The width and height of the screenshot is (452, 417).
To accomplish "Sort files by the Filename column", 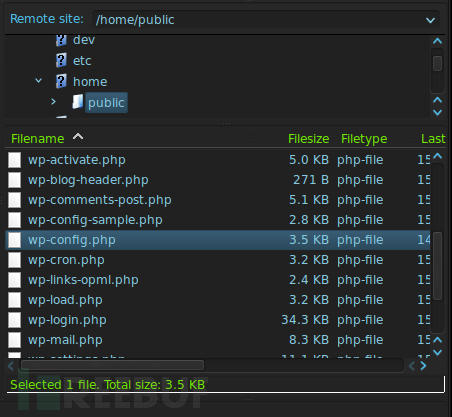I will (x=38, y=139).
